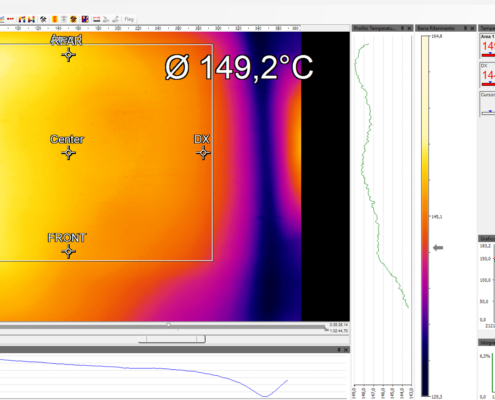This screenshot has height=400, width=495.
Task: Click the blue and red thermal image icon
Action: pos(85,19)
